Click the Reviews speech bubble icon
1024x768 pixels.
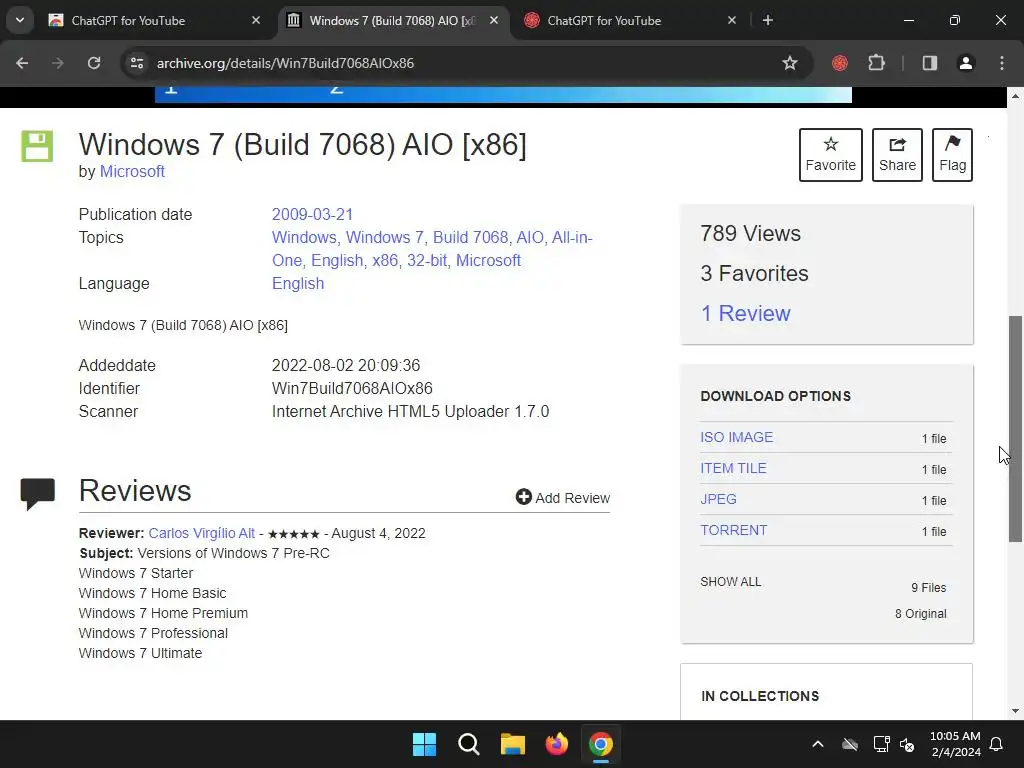37,494
